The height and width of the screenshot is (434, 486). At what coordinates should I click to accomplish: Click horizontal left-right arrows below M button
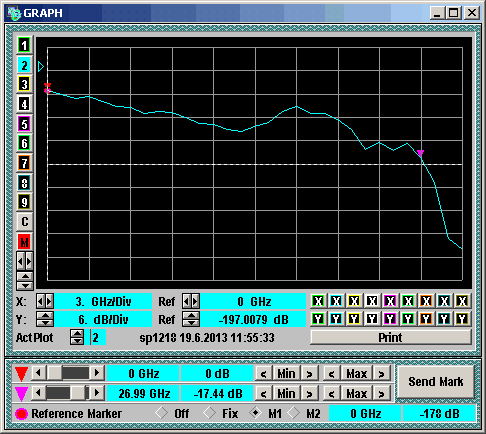point(25,261)
